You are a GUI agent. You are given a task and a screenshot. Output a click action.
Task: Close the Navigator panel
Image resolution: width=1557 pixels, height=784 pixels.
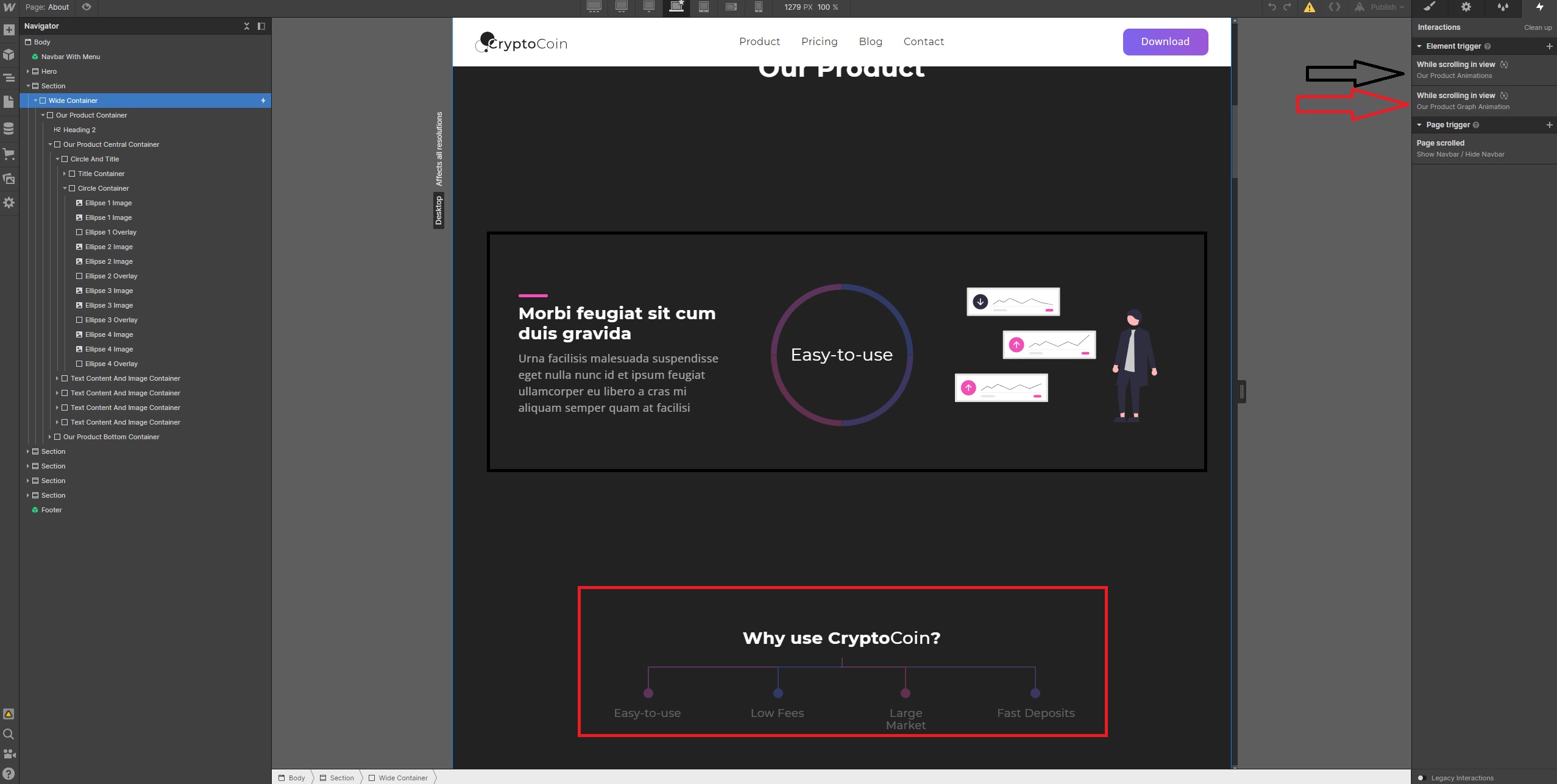(247, 26)
